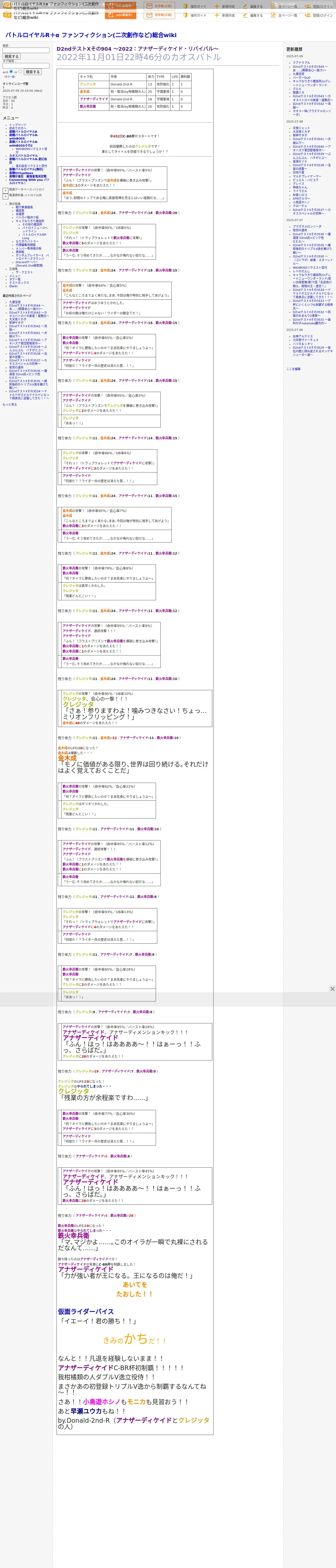Click the keyword search input field
This screenshot has width=336, height=1568.
(26, 50)
